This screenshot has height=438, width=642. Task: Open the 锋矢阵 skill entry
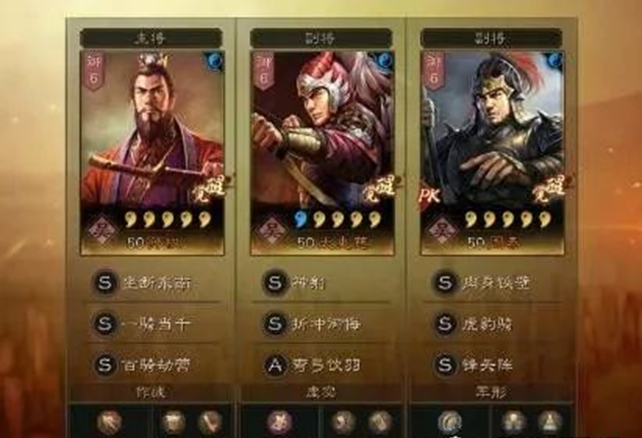[x=487, y=365]
